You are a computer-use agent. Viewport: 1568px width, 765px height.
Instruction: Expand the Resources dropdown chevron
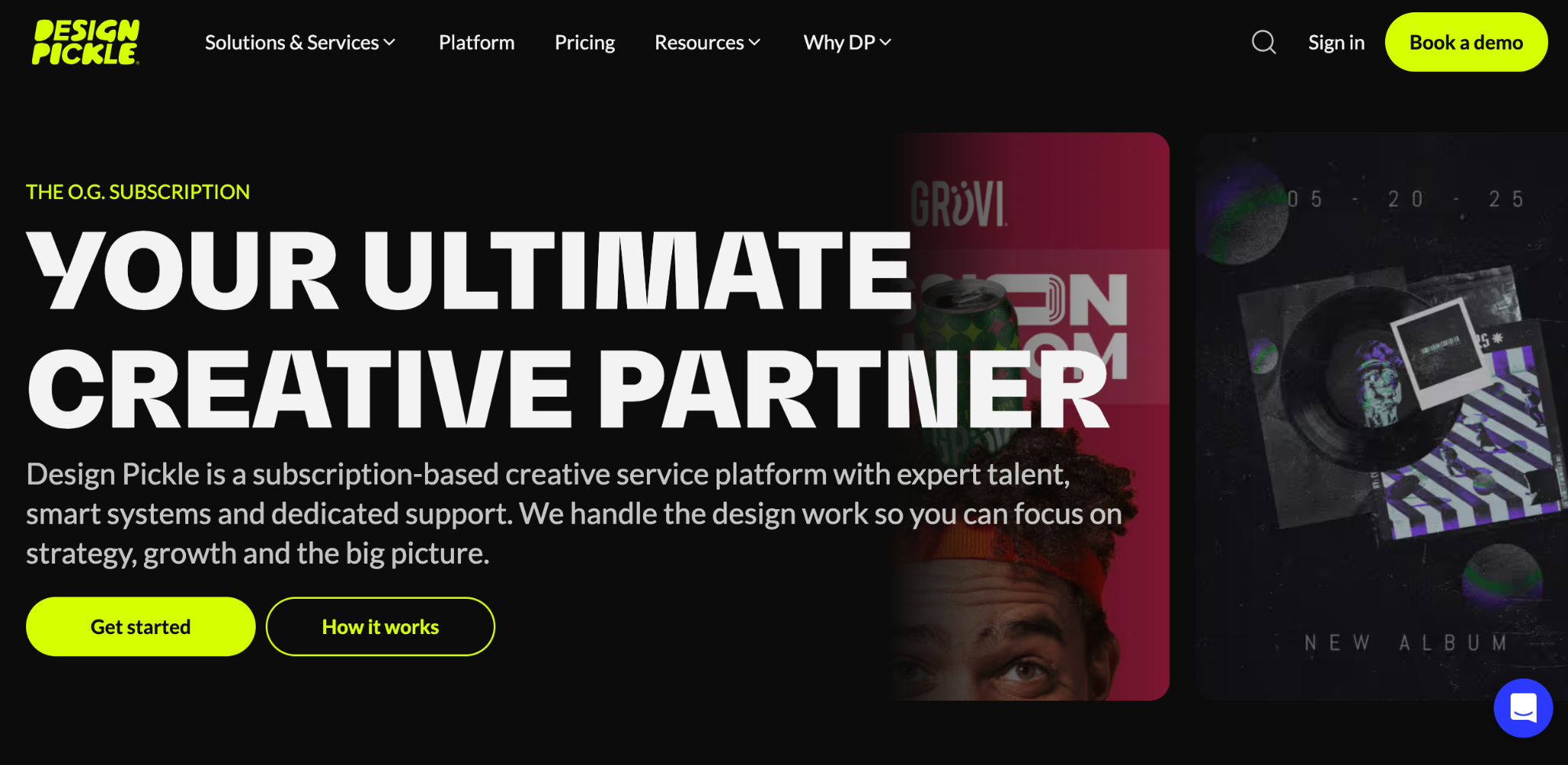click(755, 43)
